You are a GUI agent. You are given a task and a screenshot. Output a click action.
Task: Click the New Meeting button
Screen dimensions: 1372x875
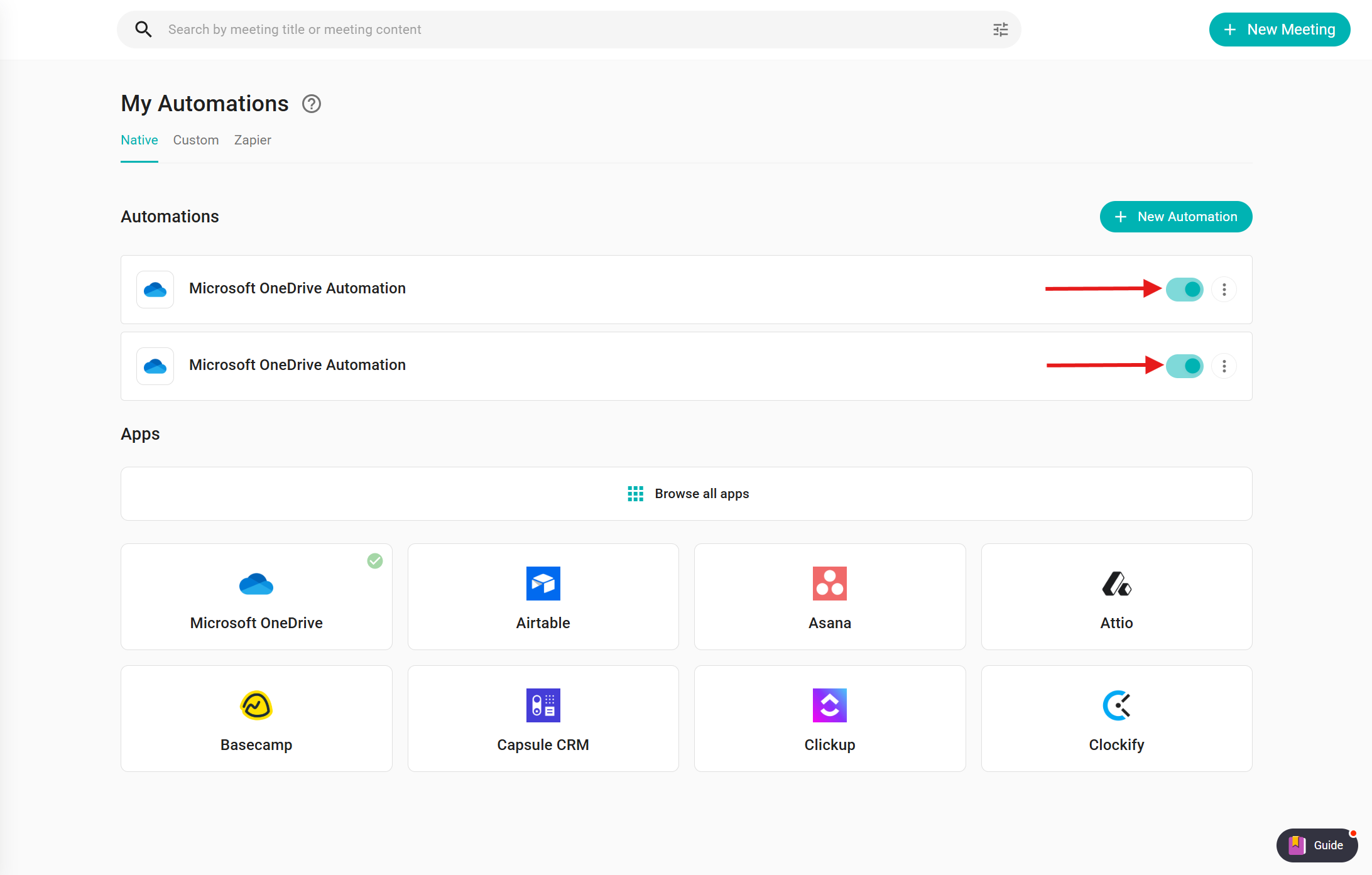coord(1279,30)
